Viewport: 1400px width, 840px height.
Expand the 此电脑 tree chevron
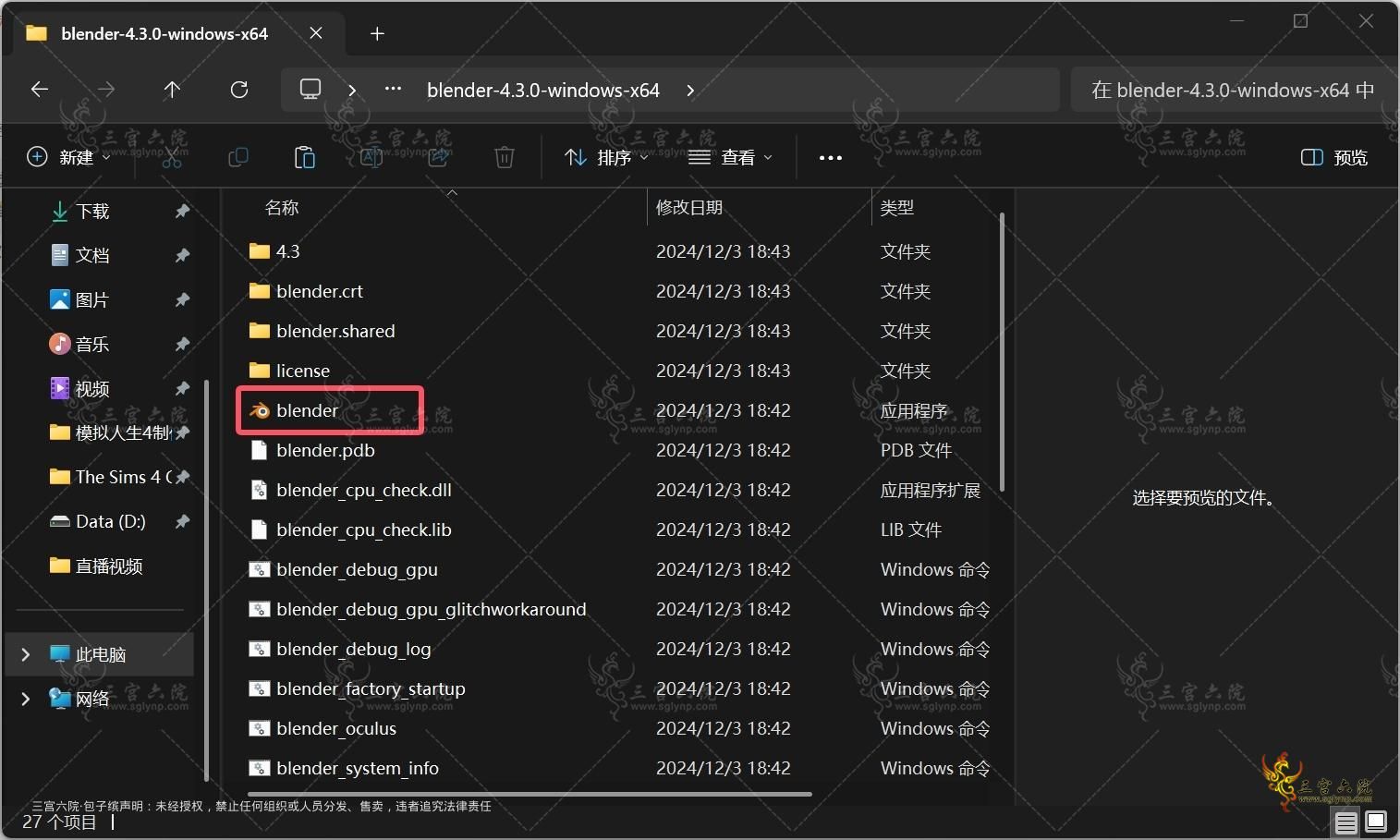click(25, 654)
